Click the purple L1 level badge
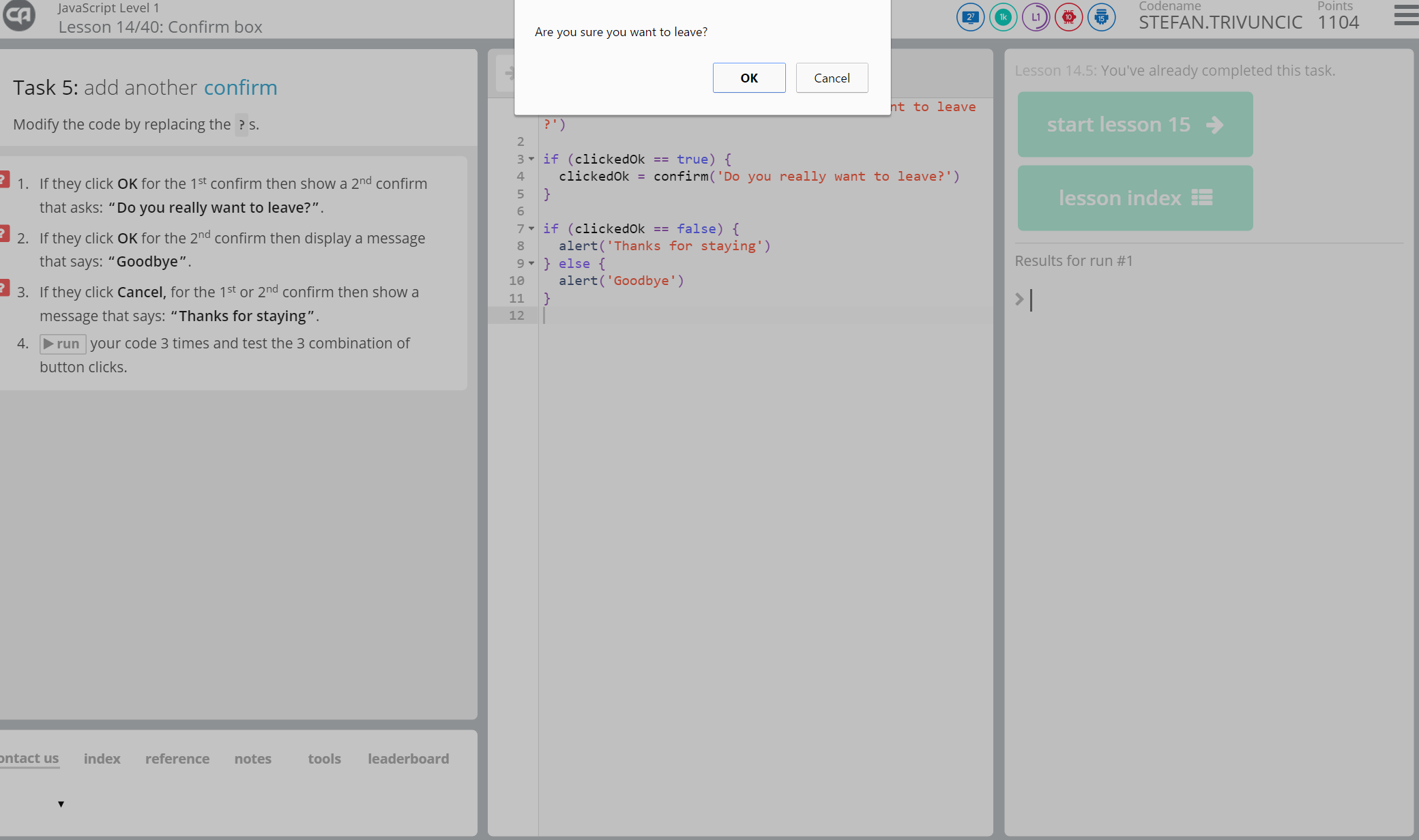 (x=1036, y=17)
